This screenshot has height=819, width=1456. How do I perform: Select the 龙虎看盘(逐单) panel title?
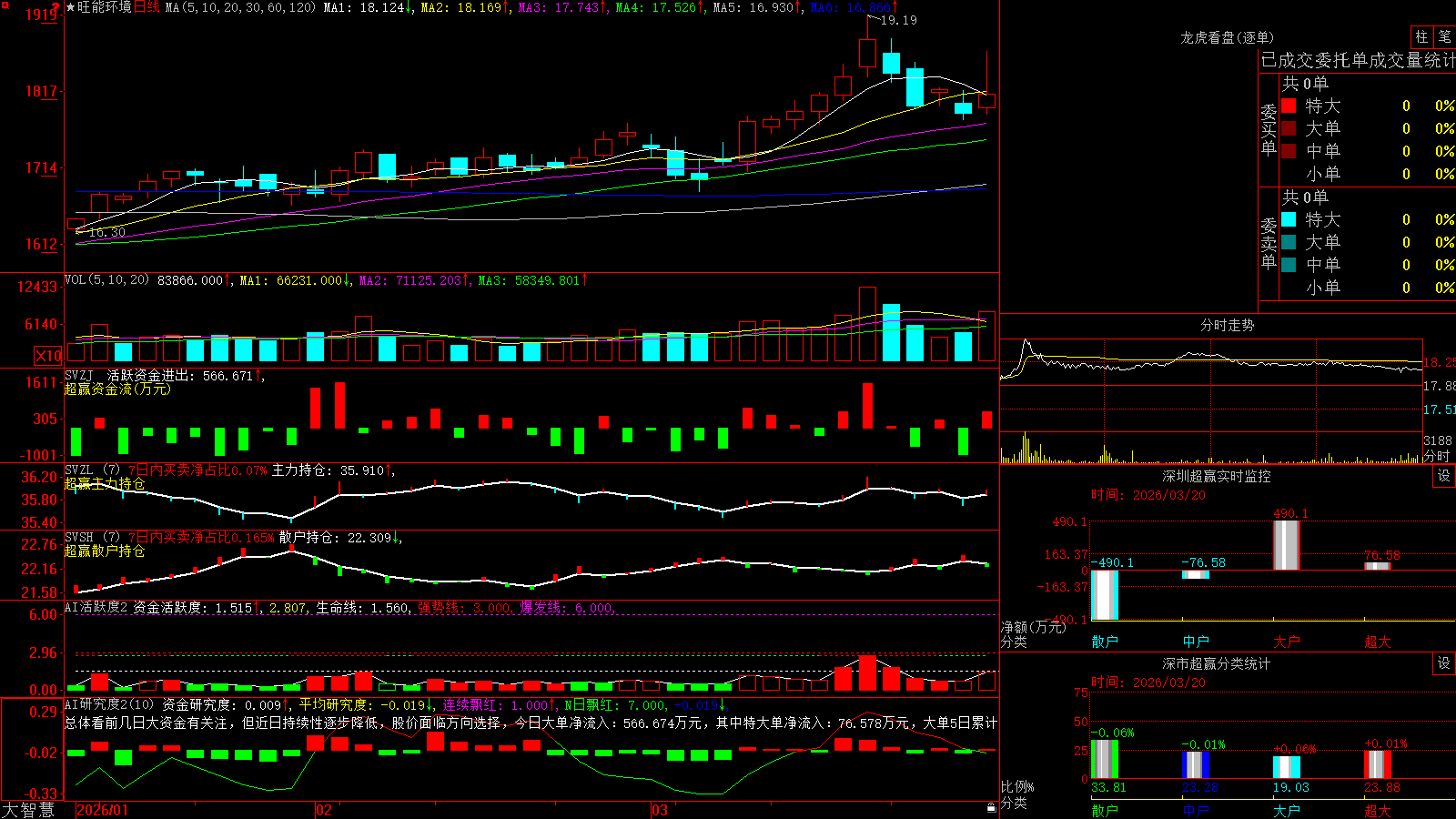pyautogui.click(x=1227, y=37)
